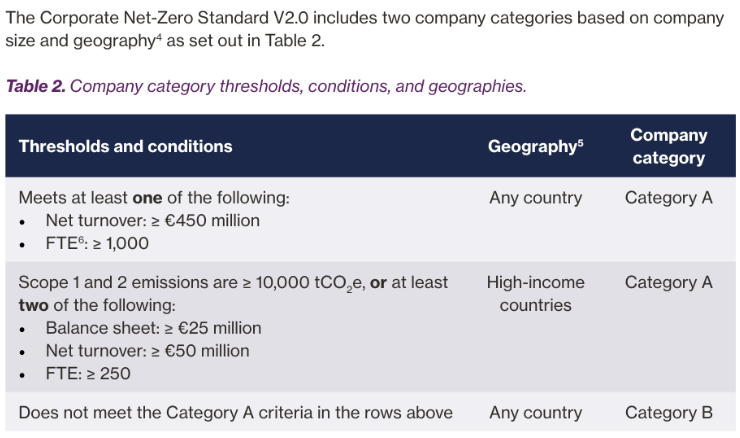The width and height of the screenshot is (740, 438).
Task: Click the Geography column header
Action: tap(532, 146)
